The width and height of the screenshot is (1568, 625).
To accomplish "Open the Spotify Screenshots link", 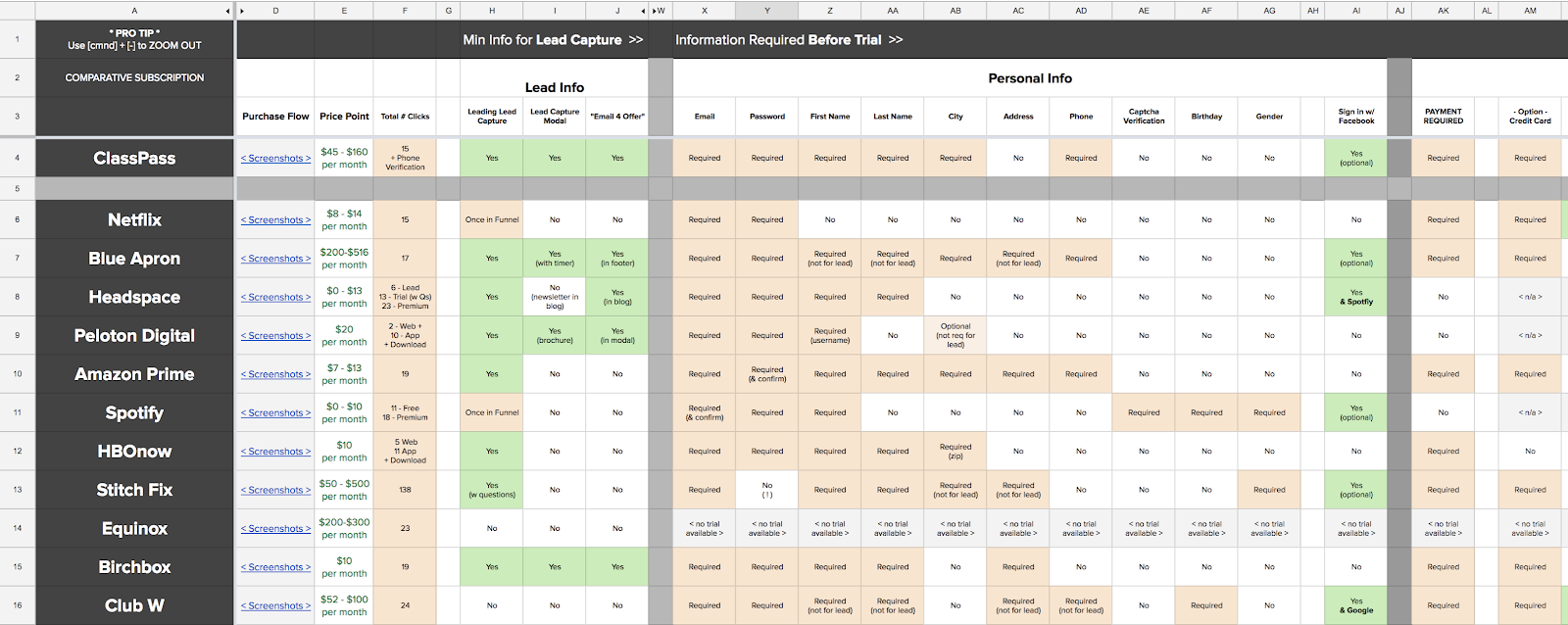I will click(275, 413).
